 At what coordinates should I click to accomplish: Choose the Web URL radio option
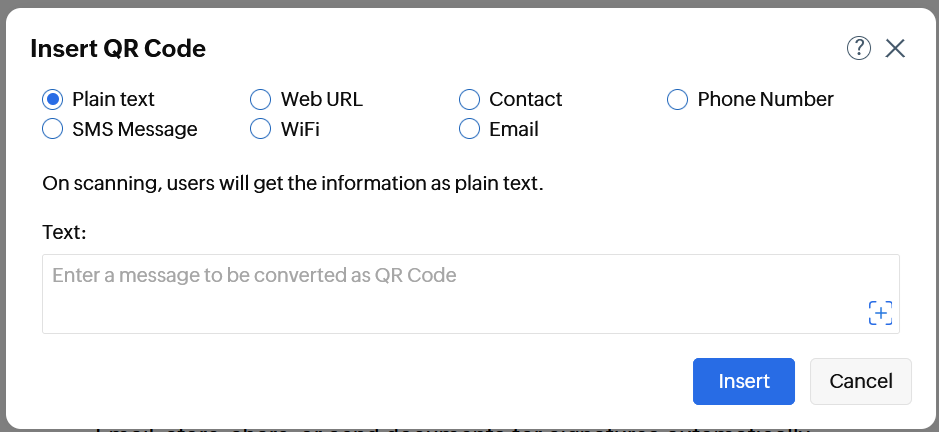[x=260, y=99]
